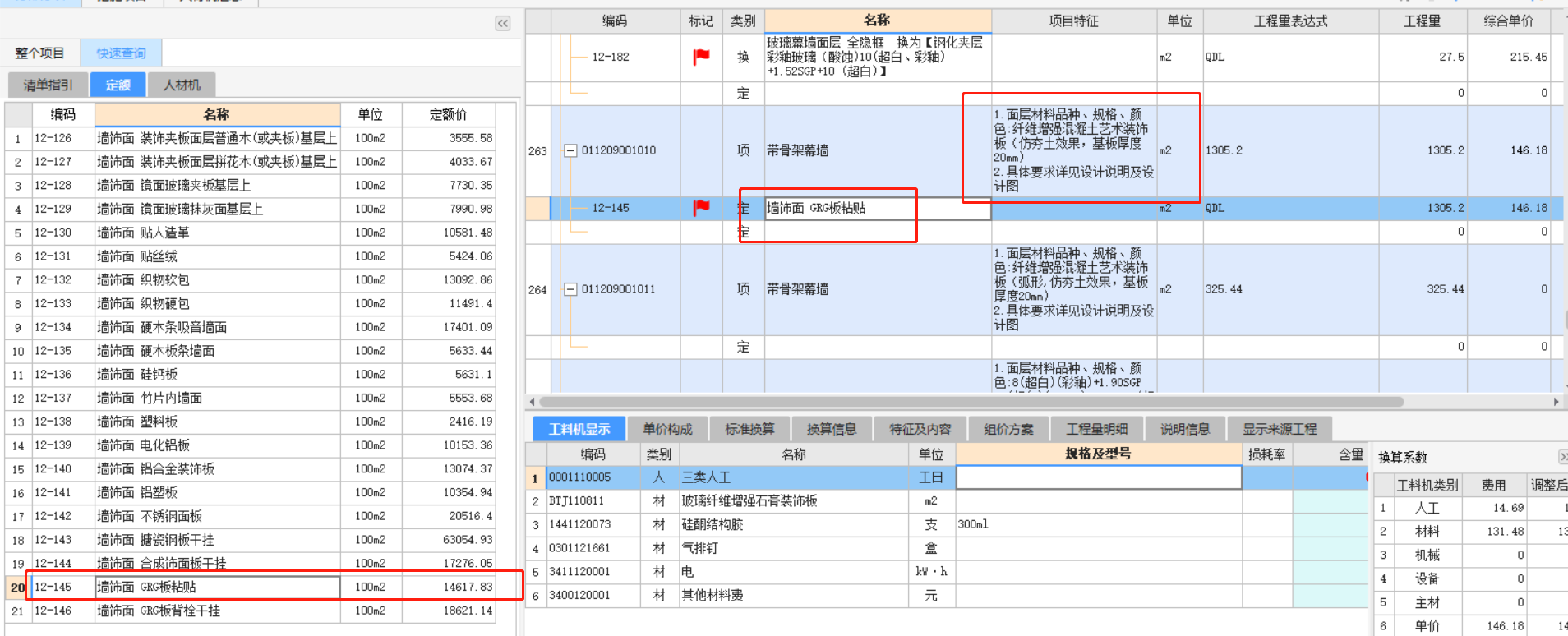Screen dimensions: 1568x636
Task: Click the left arrow of the horizontal scrollbar
Action: pos(533,402)
